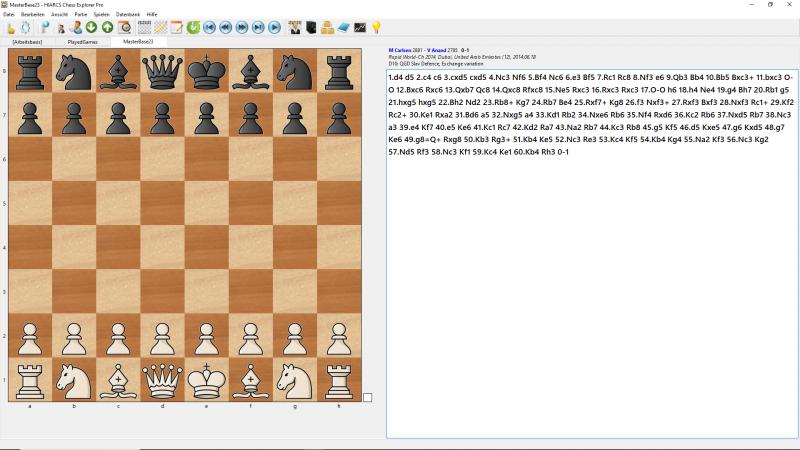The height and width of the screenshot is (450, 800).
Task: Click the notepad edit icon
Action: click(x=176, y=27)
